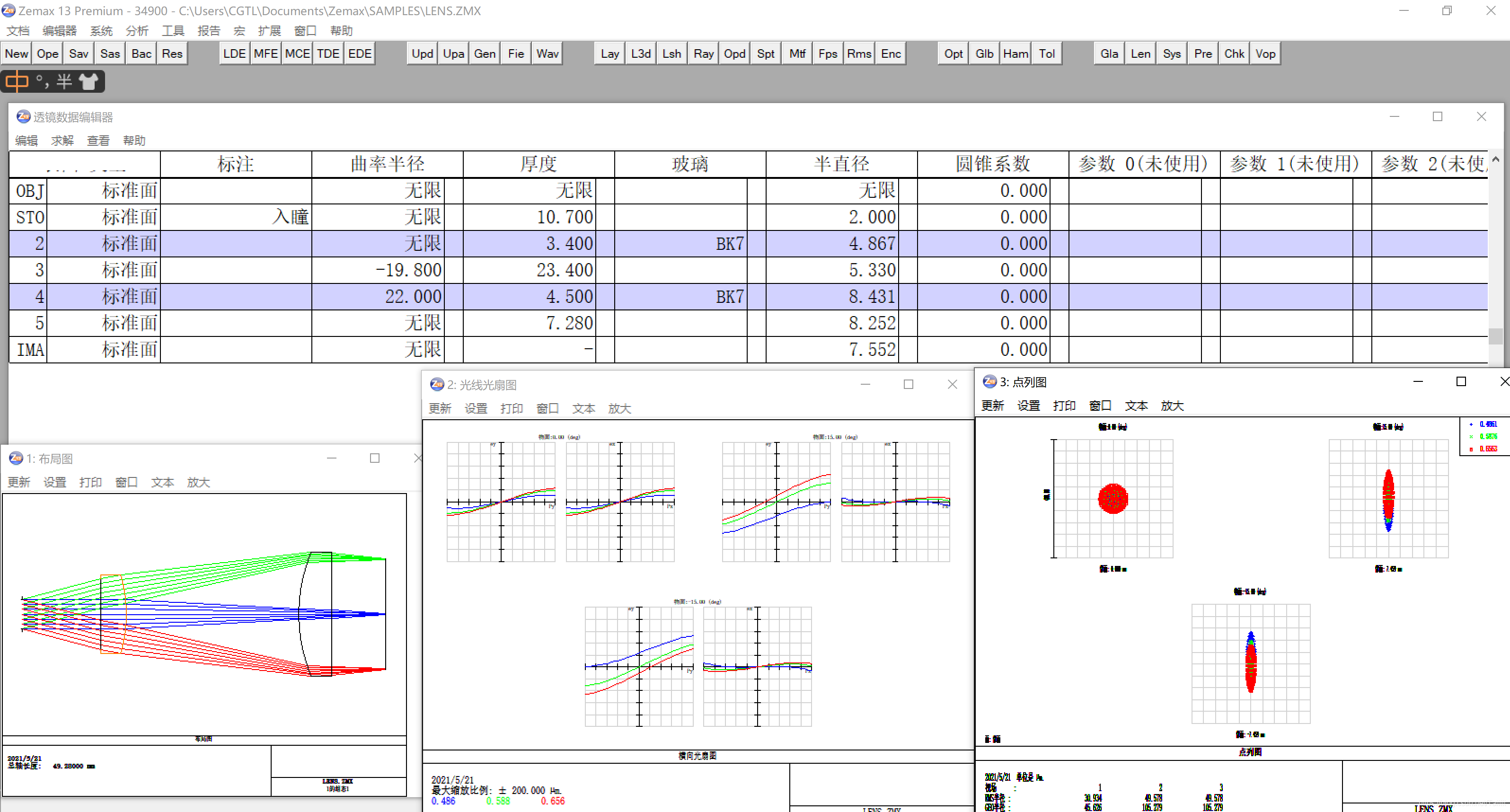The height and width of the screenshot is (812, 1510).
Task: Launch Opt optimization toolbar button
Action: (x=953, y=53)
